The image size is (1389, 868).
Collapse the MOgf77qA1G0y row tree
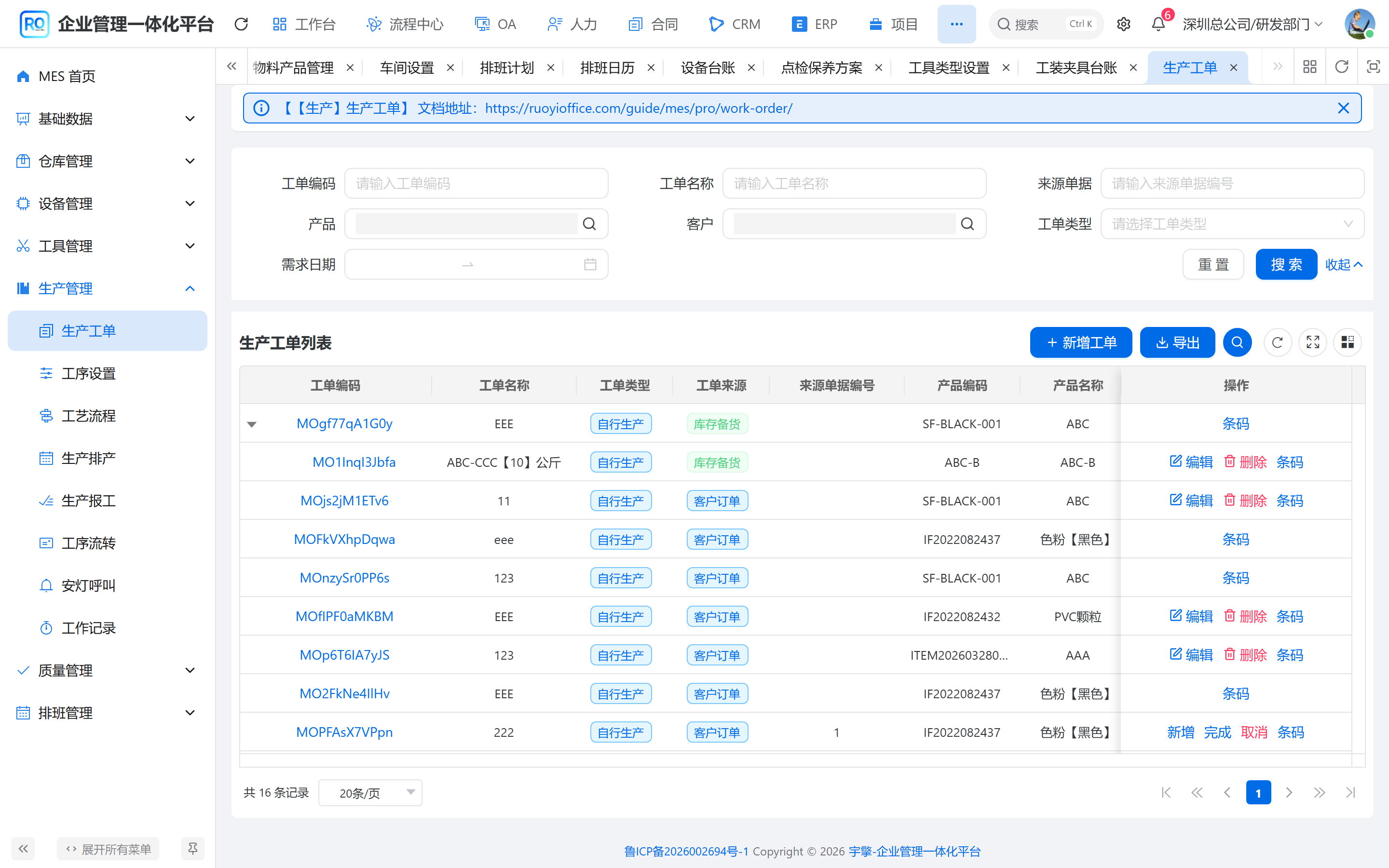(251, 424)
